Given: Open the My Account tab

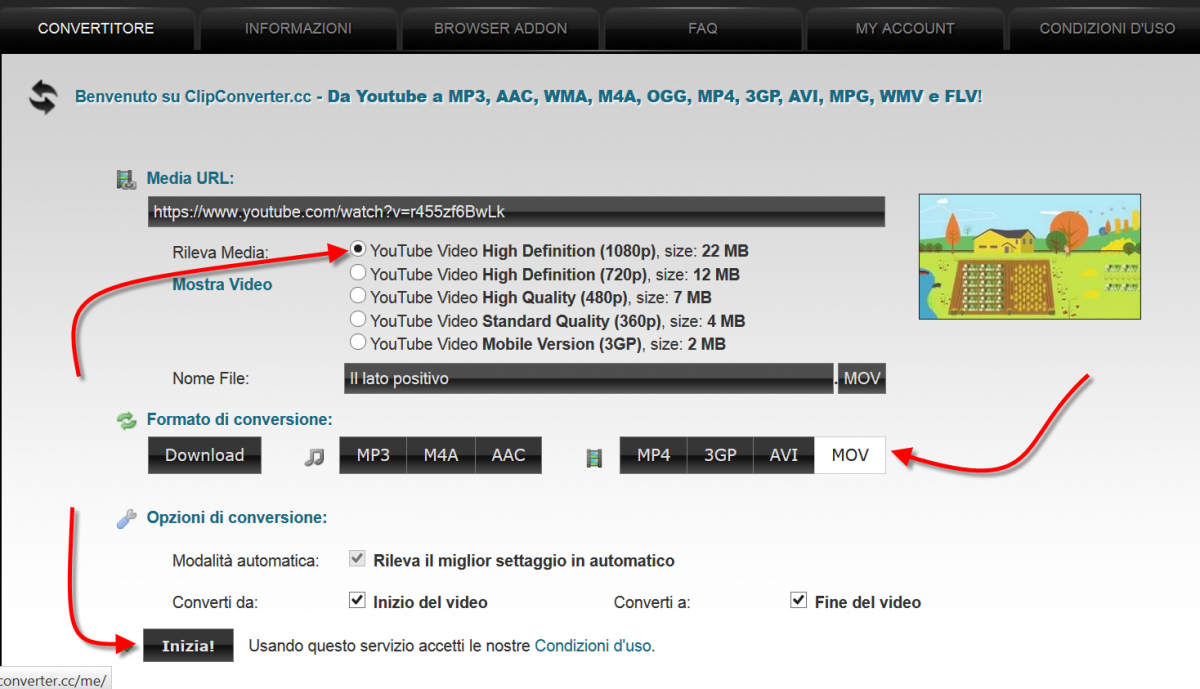Looking at the screenshot, I should point(905,28).
